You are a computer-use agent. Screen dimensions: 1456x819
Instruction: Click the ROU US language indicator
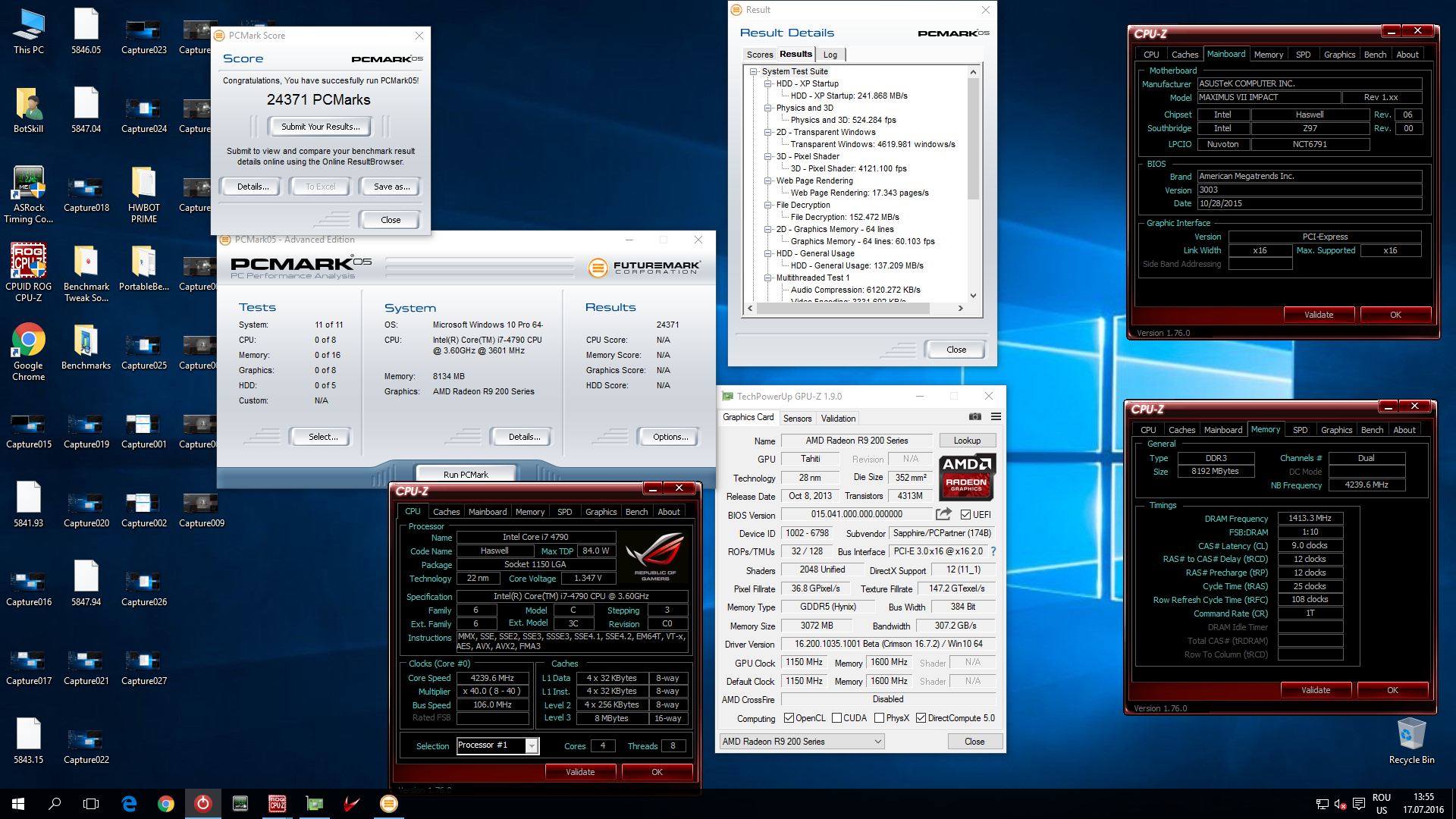tap(1382, 804)
